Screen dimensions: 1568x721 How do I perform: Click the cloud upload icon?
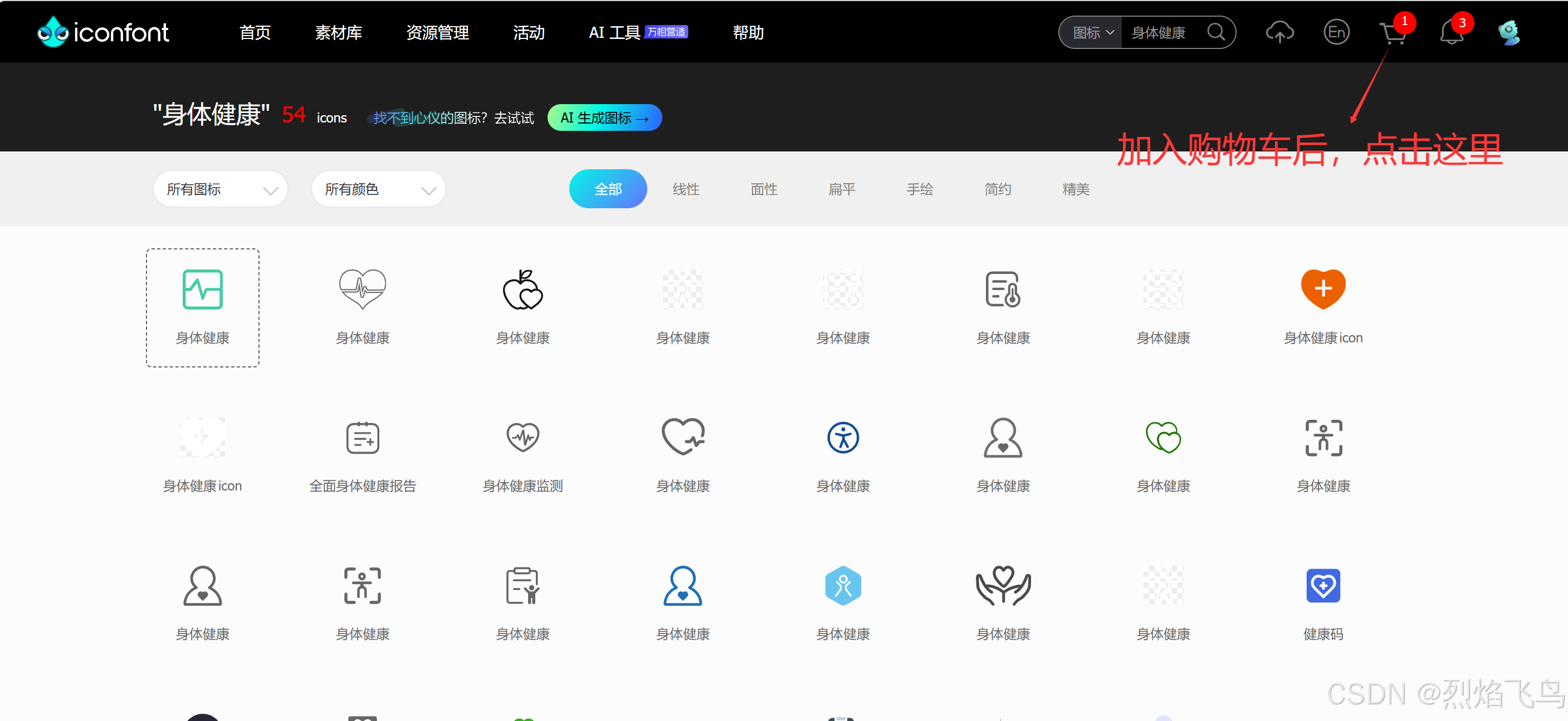point(1279,32)
